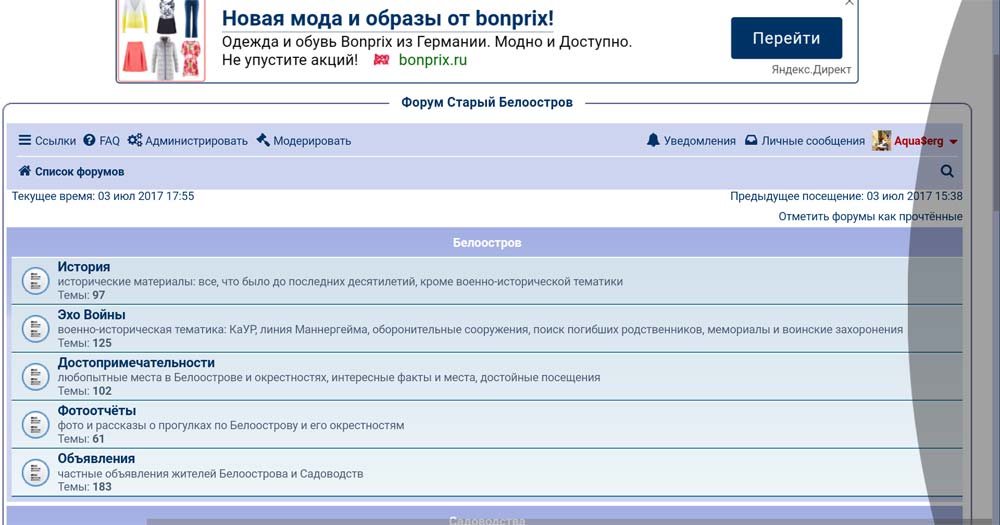Click Отметить форумы как прочтённые link
The image size is (1000, 525).
pos(870,216)
